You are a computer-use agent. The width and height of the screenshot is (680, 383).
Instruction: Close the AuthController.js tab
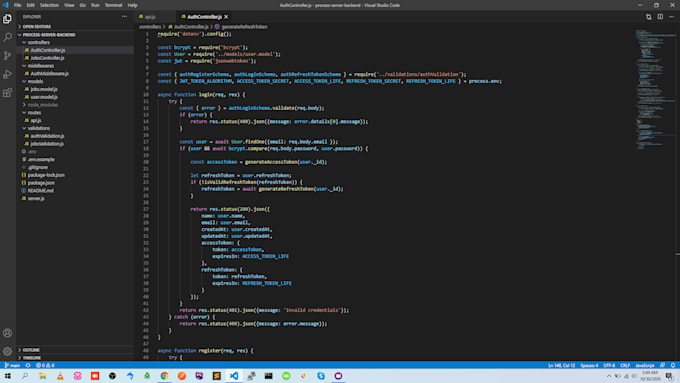click(x=226, y=17)
